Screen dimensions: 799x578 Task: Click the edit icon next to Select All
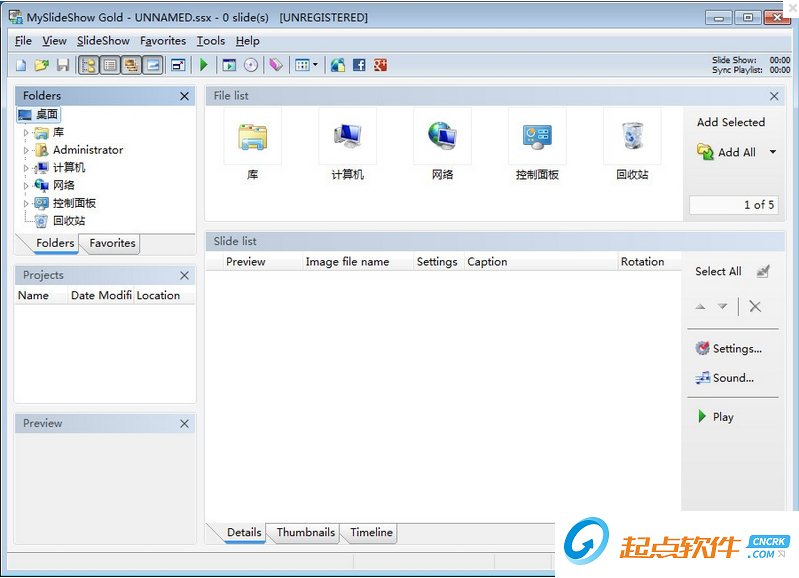coord(763,272)
